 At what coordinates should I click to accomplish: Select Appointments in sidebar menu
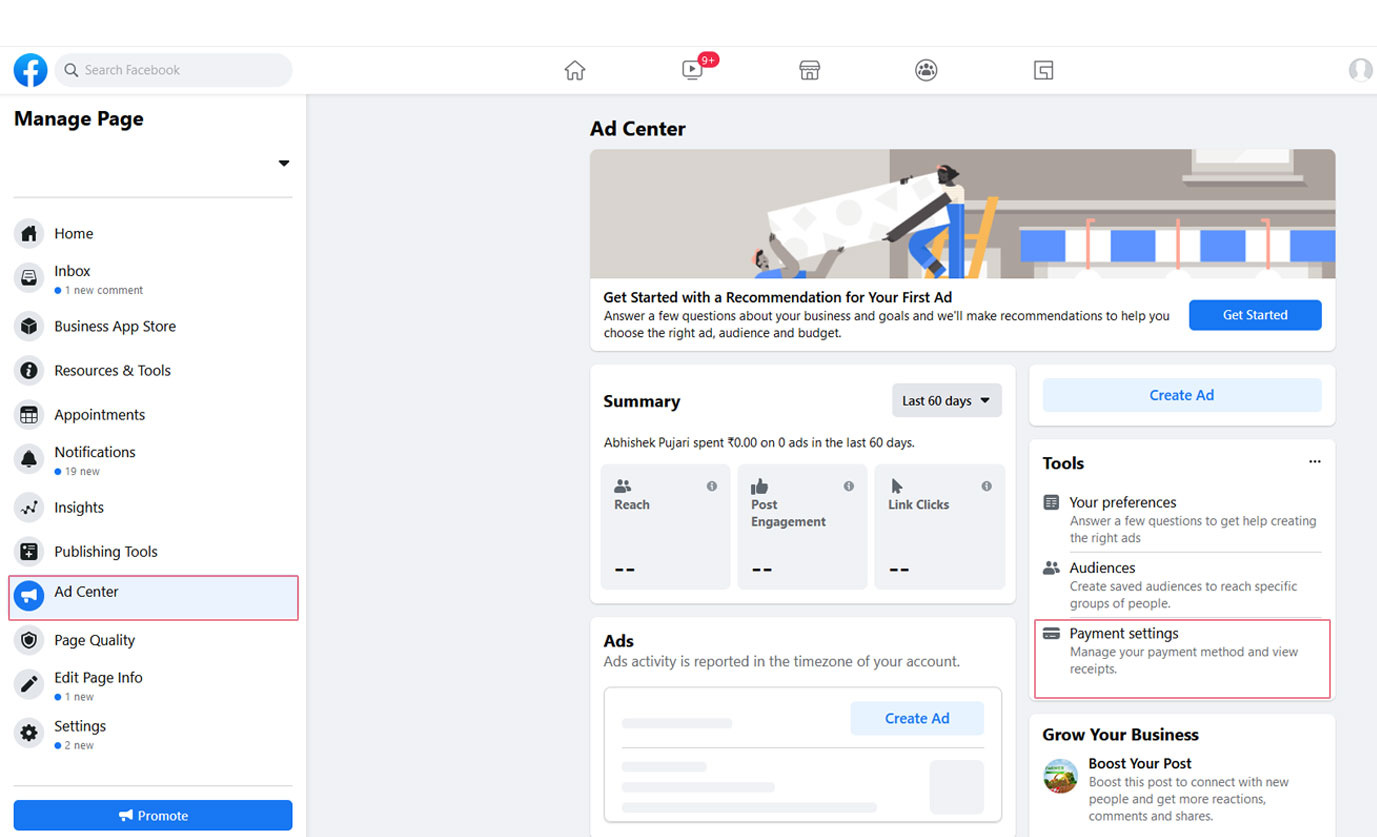pyautogui.click(x=100, y=414)
